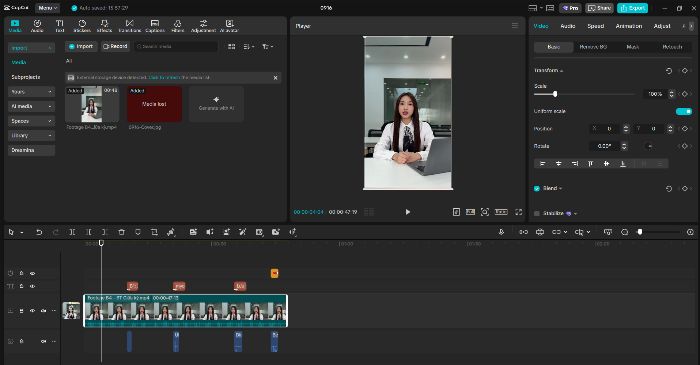Click the Split clip icon
Viewport: 700px width, 365px height.
pyautogui.click(x=72, y=232)
